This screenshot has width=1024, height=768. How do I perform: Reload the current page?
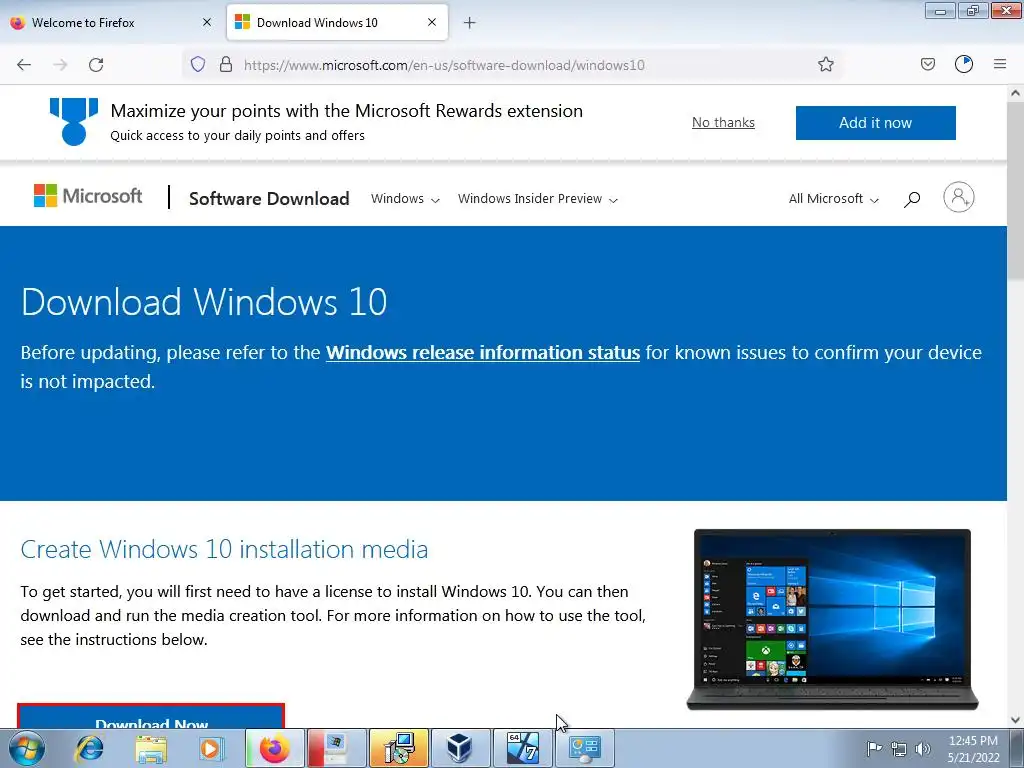(x=96, y=65)
